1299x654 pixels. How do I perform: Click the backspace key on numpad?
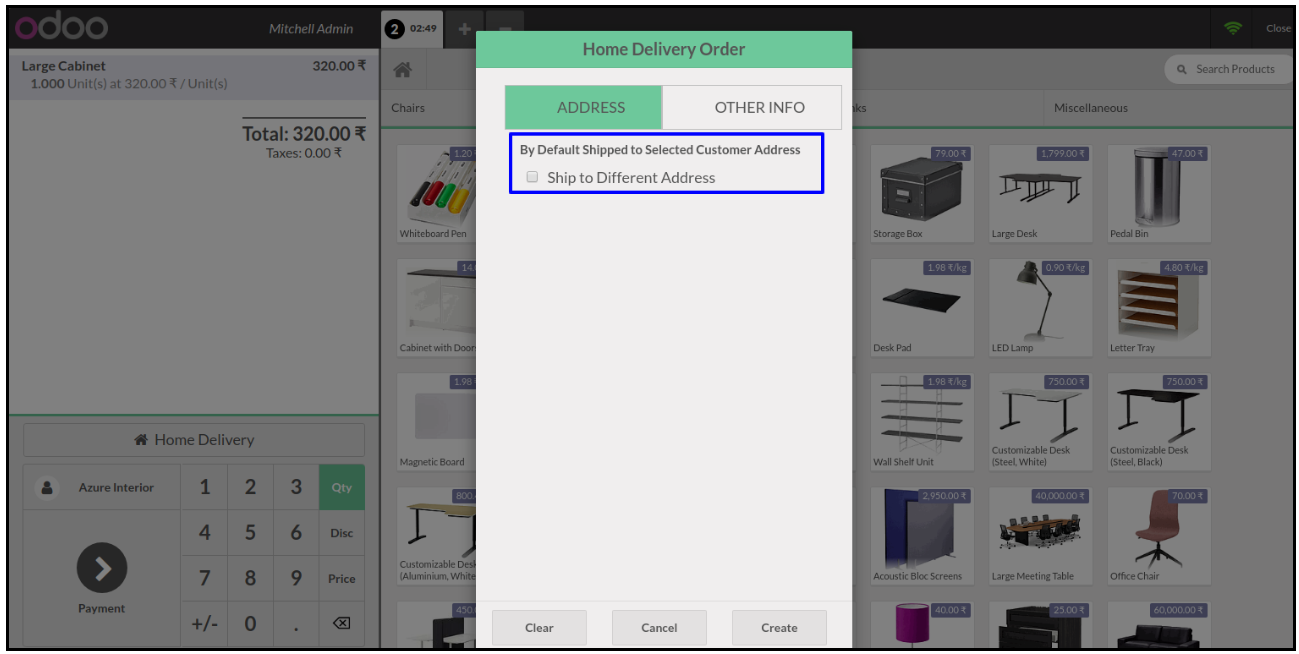pos(341,624)
